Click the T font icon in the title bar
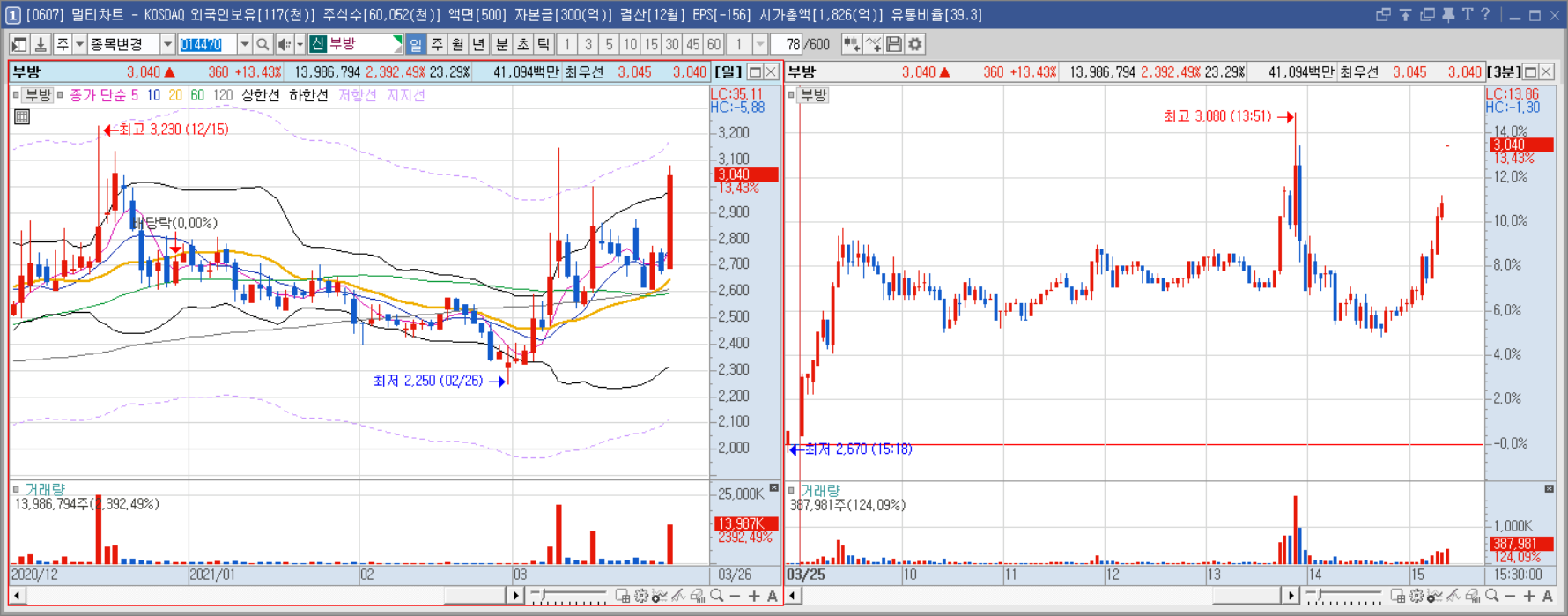Image resolution: width=1568 pixels, height=616 pixels. click(x=1468, y=14)
